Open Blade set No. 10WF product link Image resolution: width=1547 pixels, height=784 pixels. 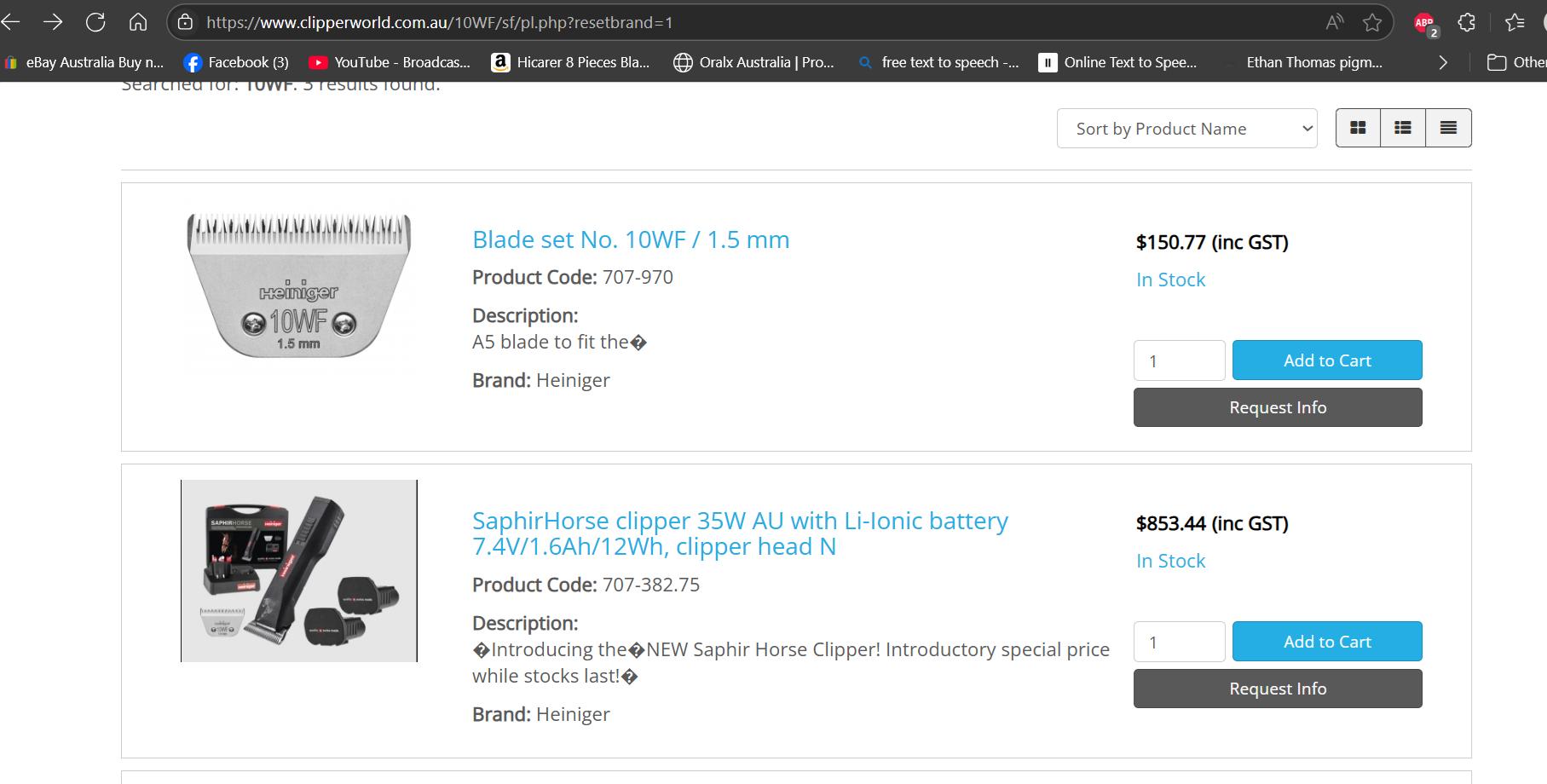coord(631,239)
